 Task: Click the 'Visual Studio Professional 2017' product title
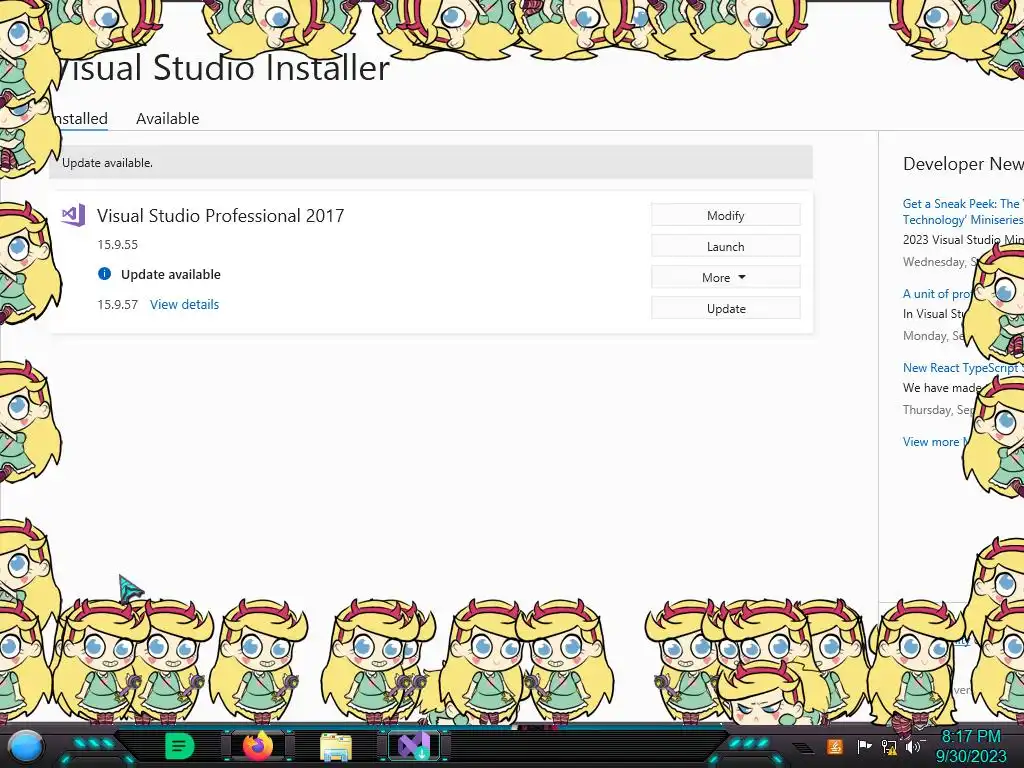coord(220,216)
